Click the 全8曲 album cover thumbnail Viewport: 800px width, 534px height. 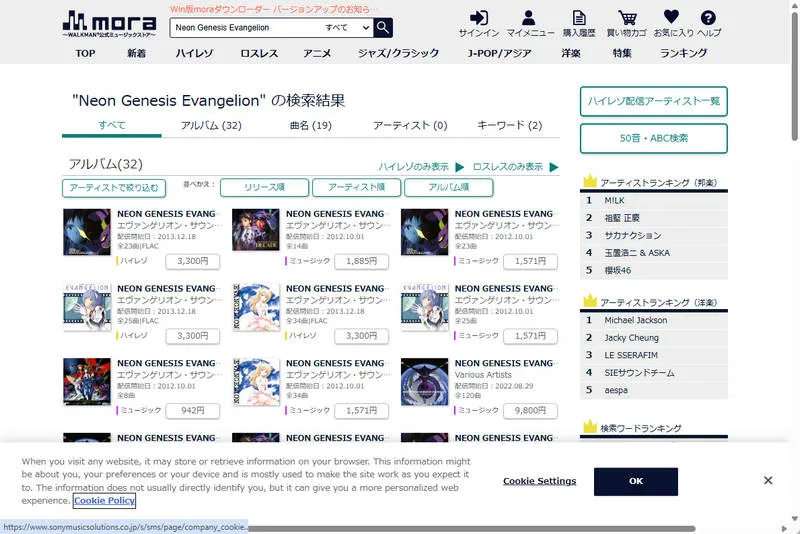point(87,382)
